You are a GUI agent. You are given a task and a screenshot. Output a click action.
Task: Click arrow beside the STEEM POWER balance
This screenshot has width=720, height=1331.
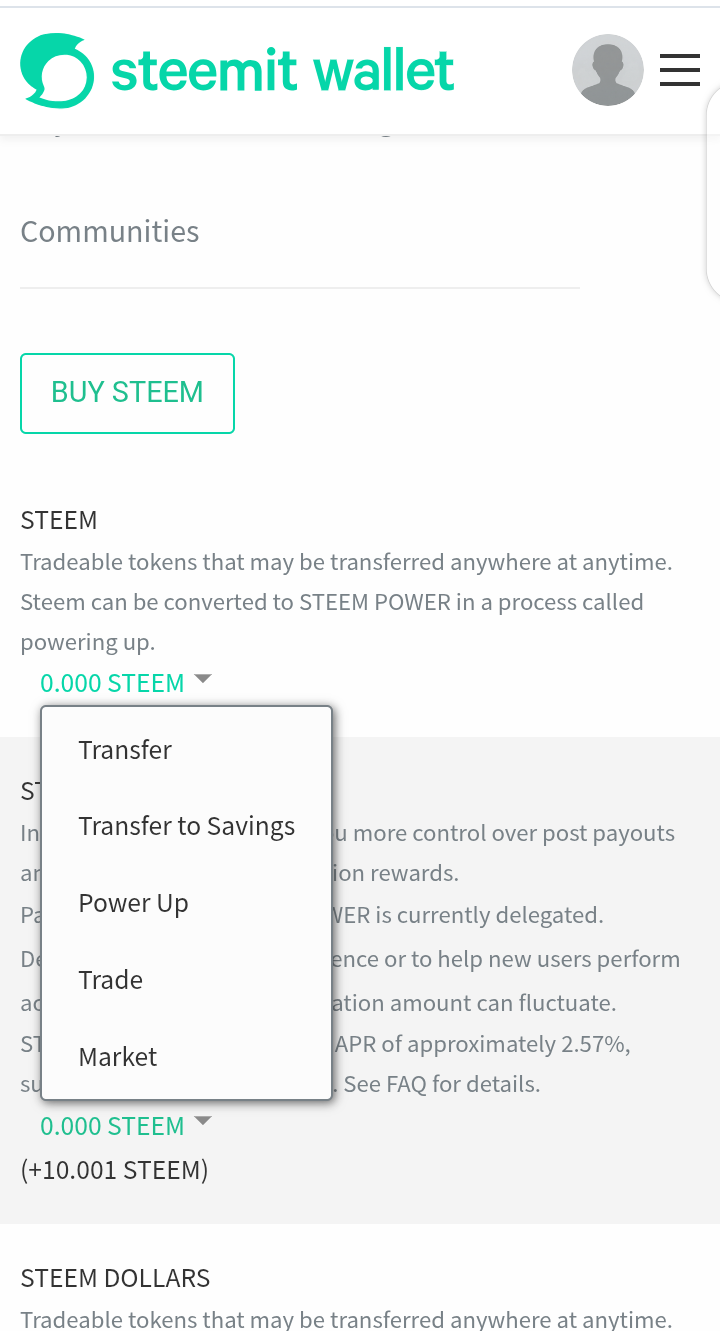tap(203, 1122)
